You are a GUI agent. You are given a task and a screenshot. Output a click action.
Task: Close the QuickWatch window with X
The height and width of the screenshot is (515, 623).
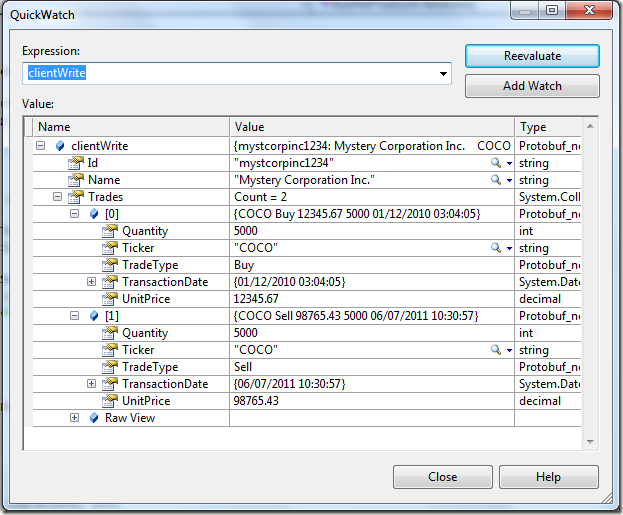tap(590, 10)
